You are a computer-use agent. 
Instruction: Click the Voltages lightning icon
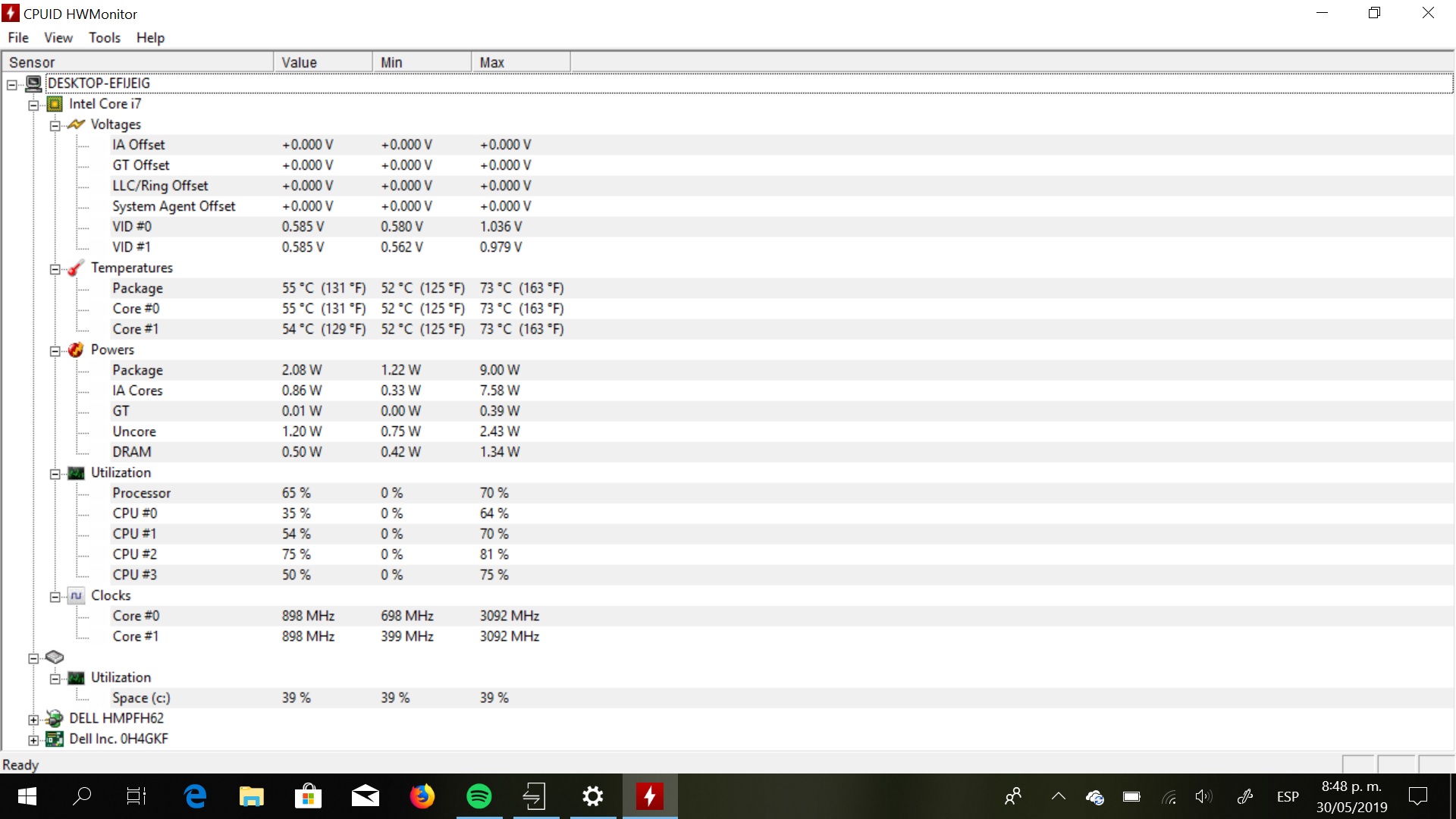pyautogui.click(x=76, y=124)
